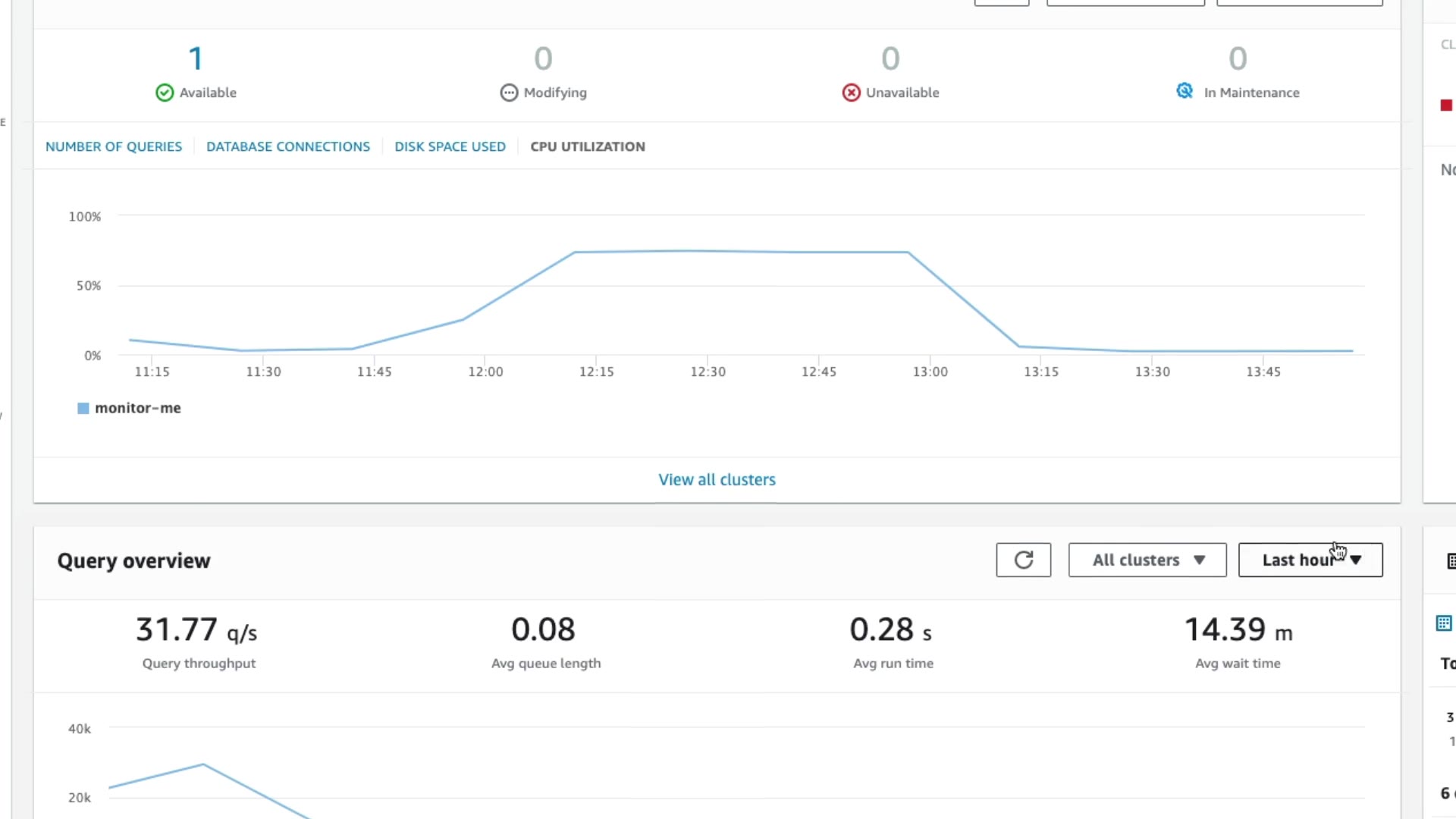Select the CPU Utilization tab

(588, 146)
